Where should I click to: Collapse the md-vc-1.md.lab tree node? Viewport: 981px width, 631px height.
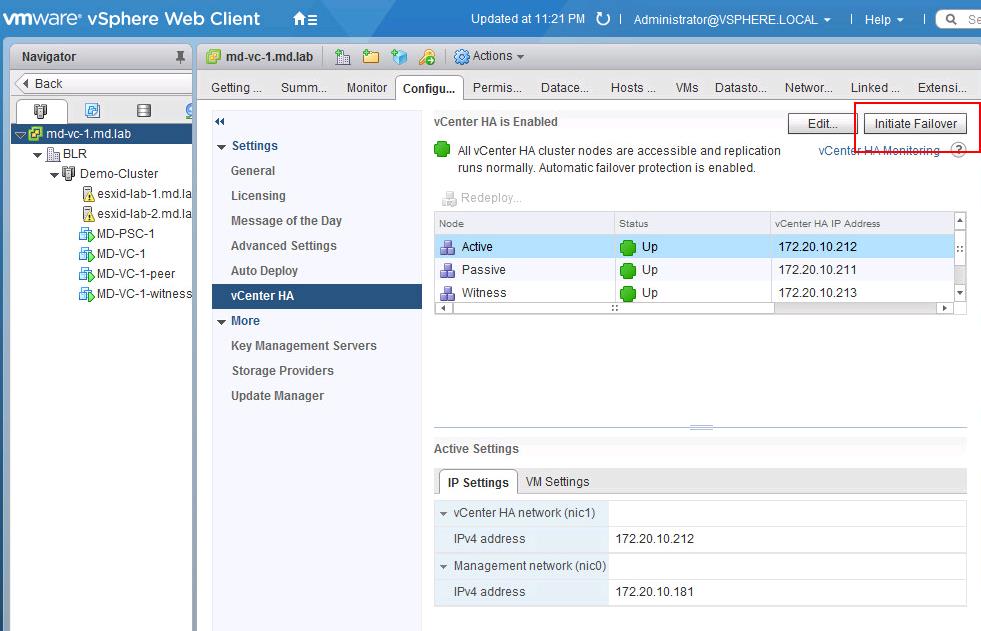point(21,134)
